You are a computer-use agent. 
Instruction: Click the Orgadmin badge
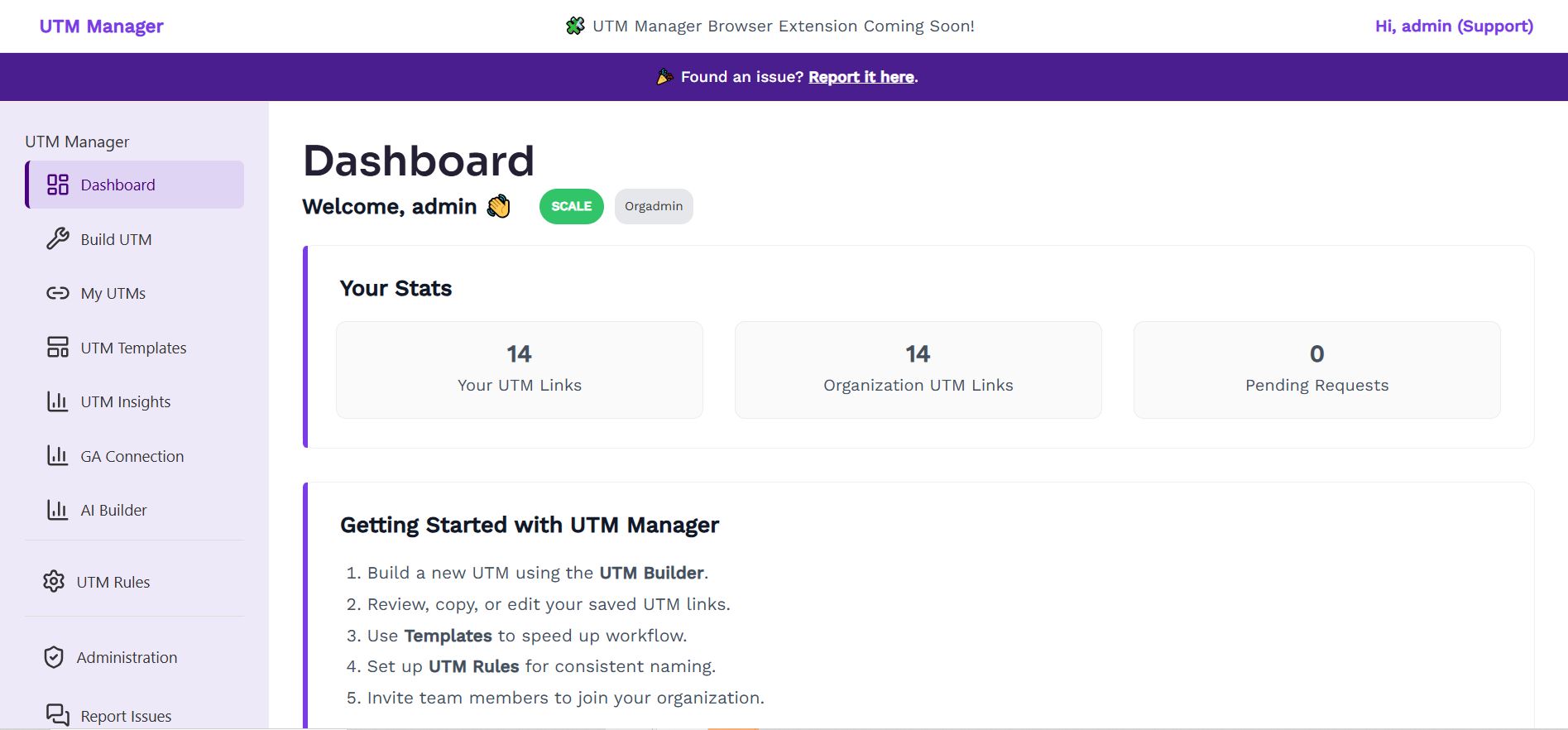[654, 206]
